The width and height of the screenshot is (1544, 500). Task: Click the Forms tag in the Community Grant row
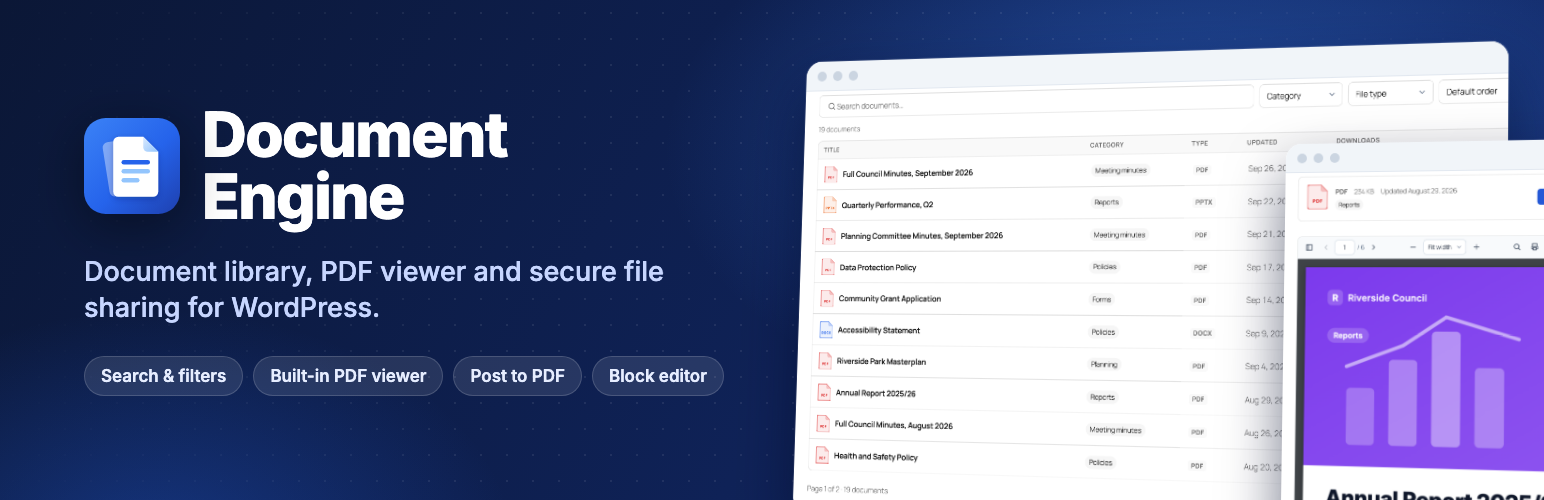pos(1102,299)
